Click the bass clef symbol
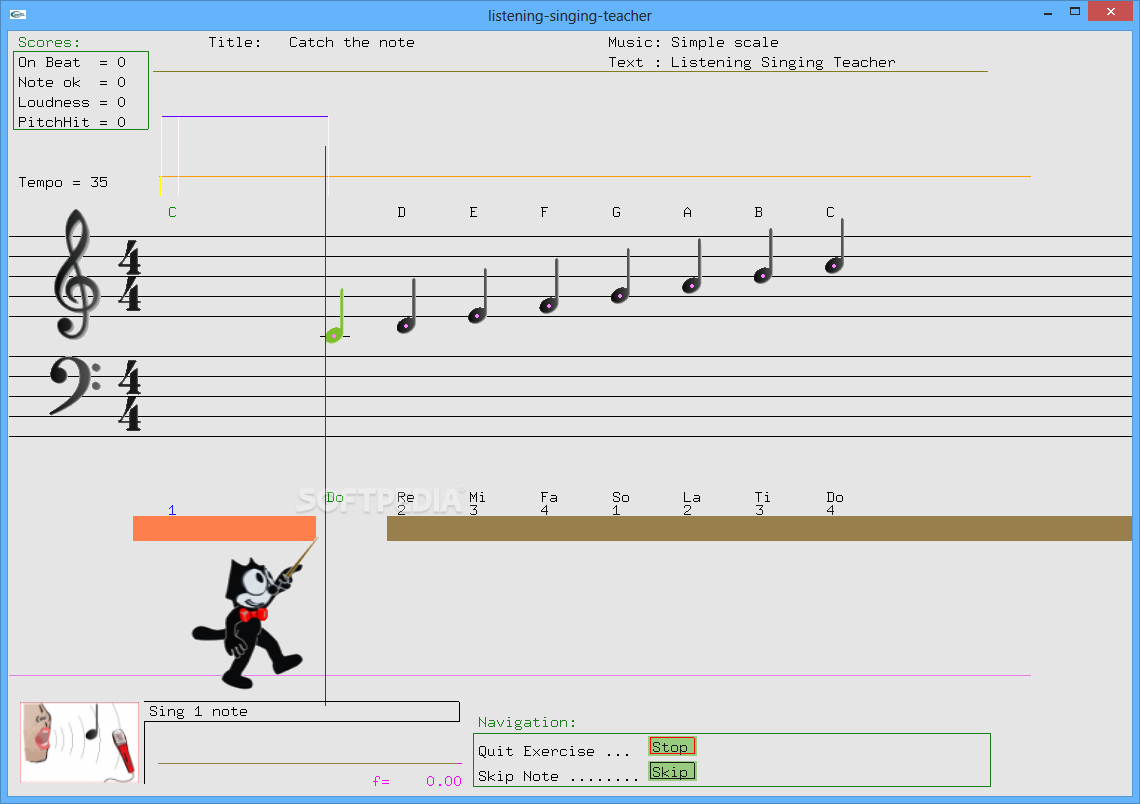The image size is (1140, 804). (75, 386)
